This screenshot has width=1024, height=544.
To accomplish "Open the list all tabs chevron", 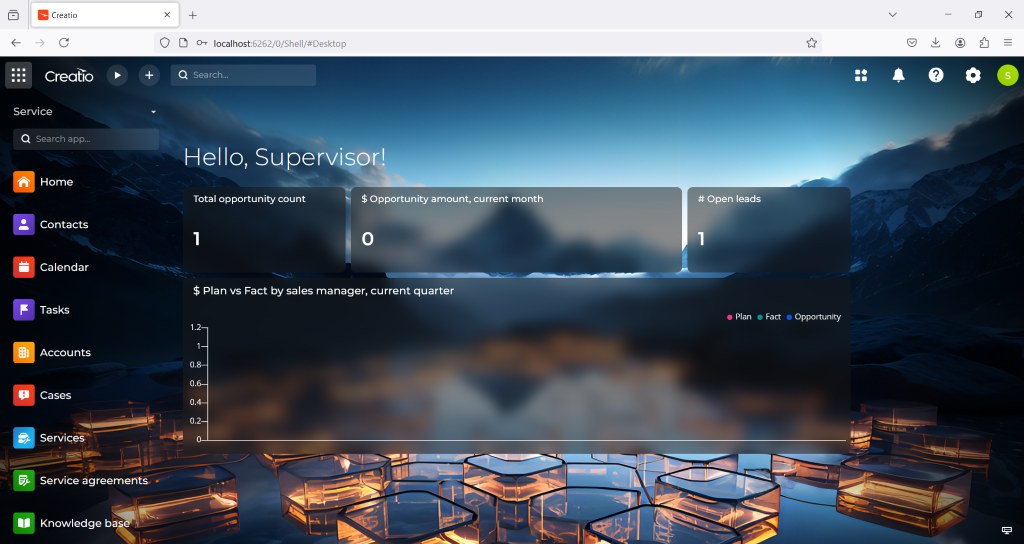I will click(893, 14).
